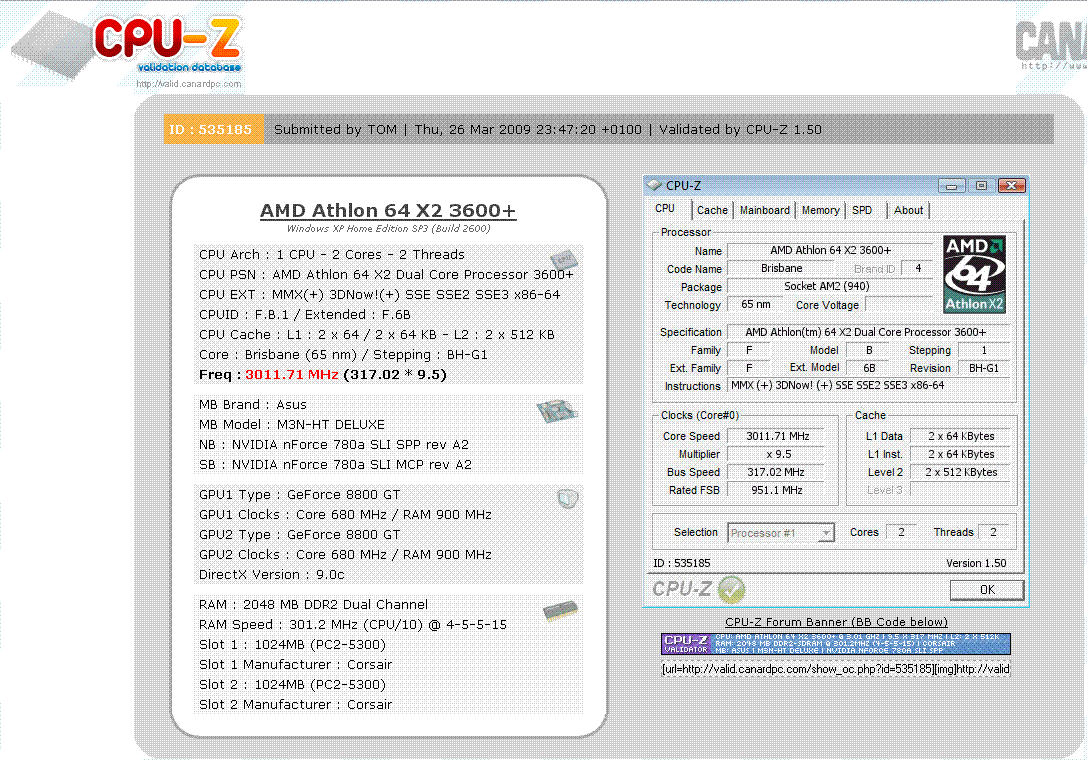
Task: Open the Mainboard tab
Action: click(765, 210)
